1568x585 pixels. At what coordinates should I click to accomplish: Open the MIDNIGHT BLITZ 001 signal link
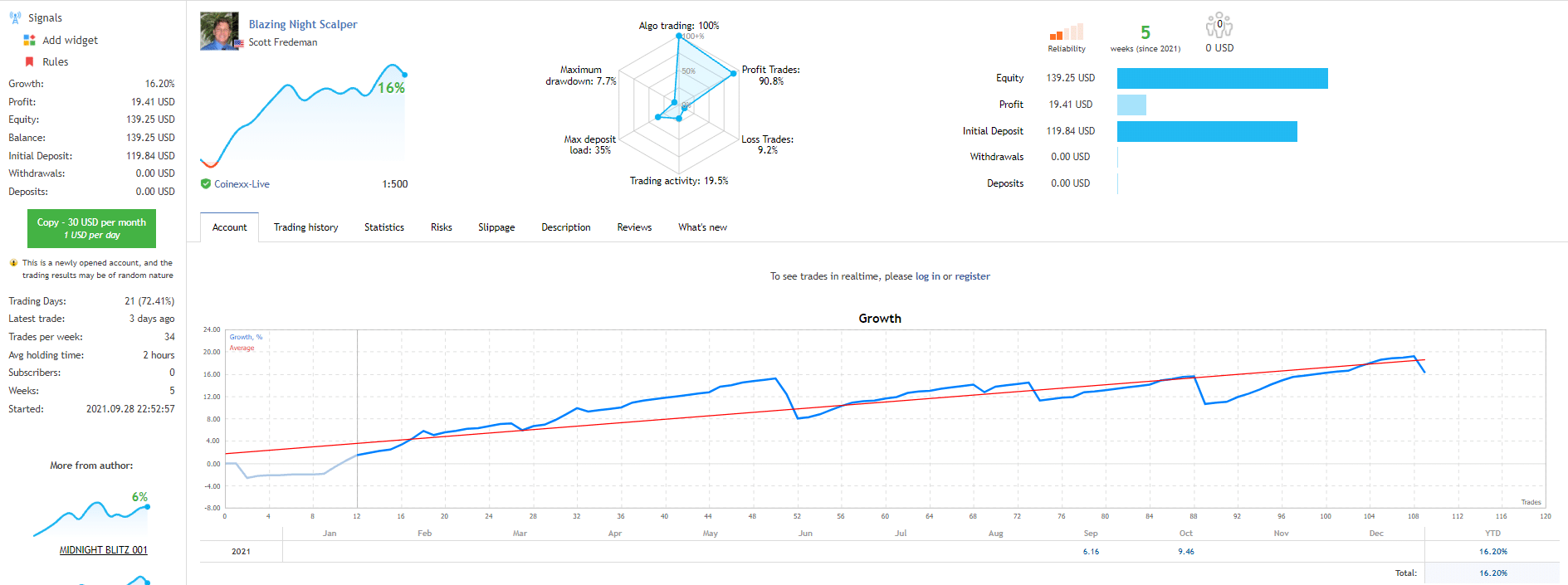click(103, 550)
